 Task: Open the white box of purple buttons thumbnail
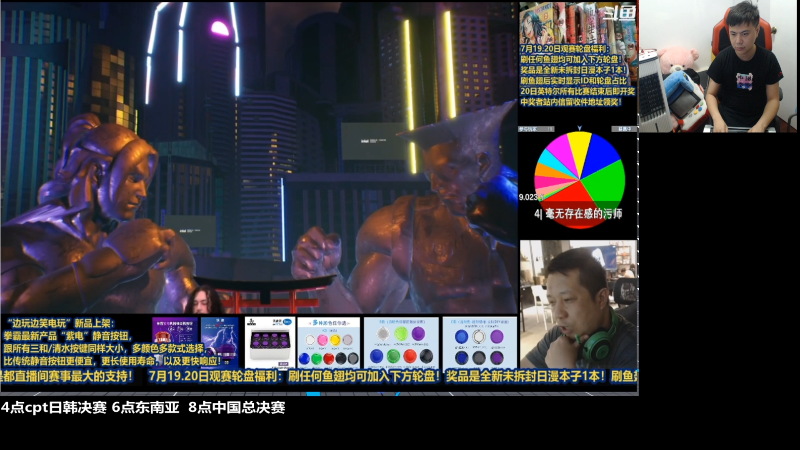269,342
